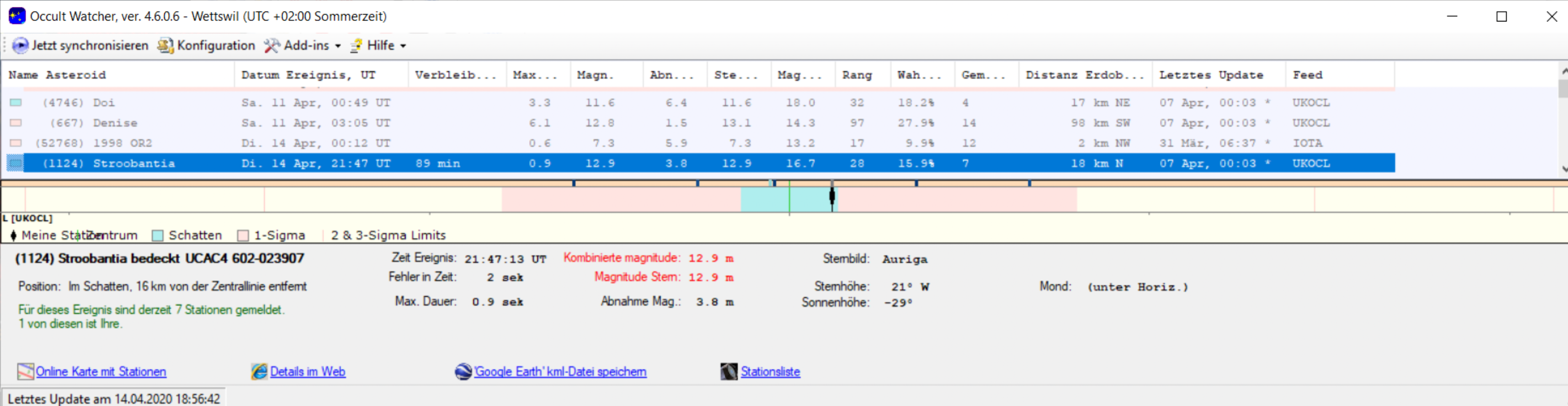
Task: Sort by the Feed column header
Action: pyautogui.click(x=1307, y=75)
